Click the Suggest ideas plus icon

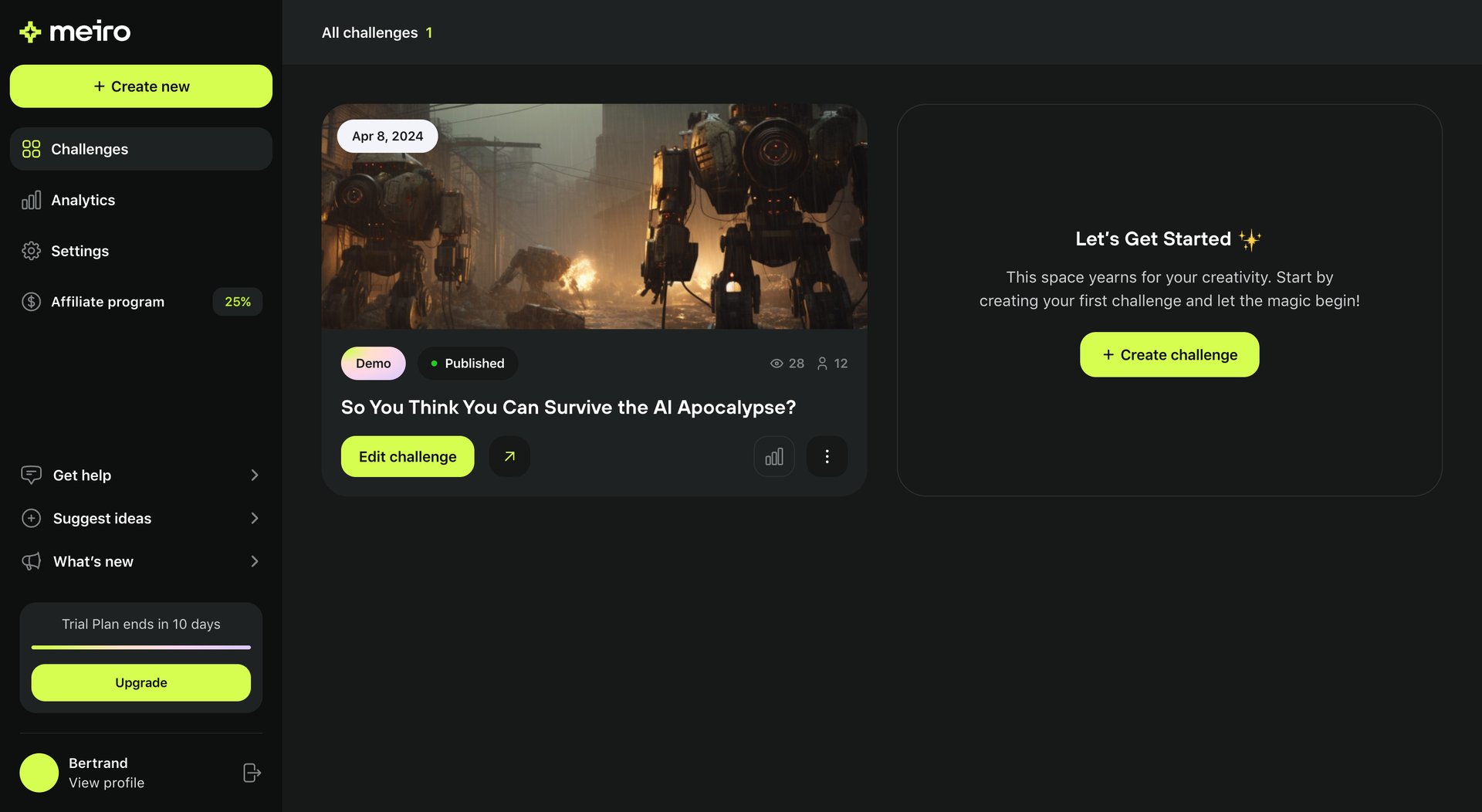(x=31, y=518)
